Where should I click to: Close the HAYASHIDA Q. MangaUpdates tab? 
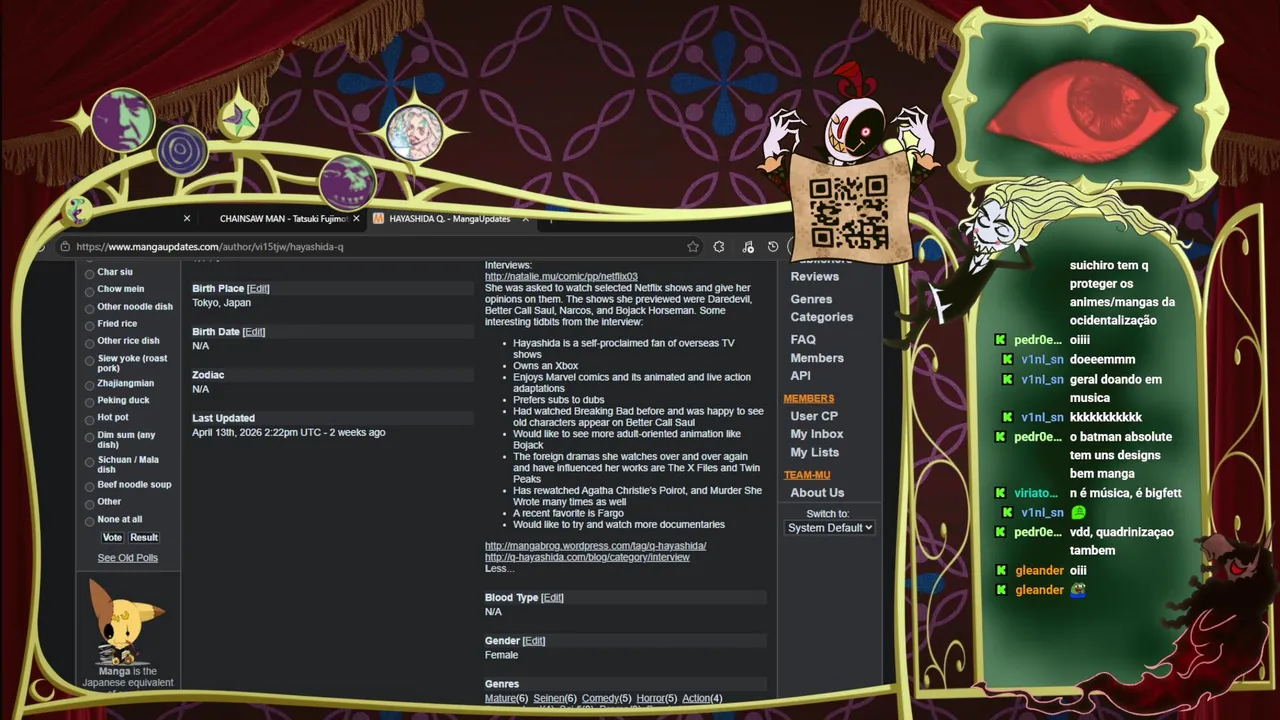pos(524,218)
